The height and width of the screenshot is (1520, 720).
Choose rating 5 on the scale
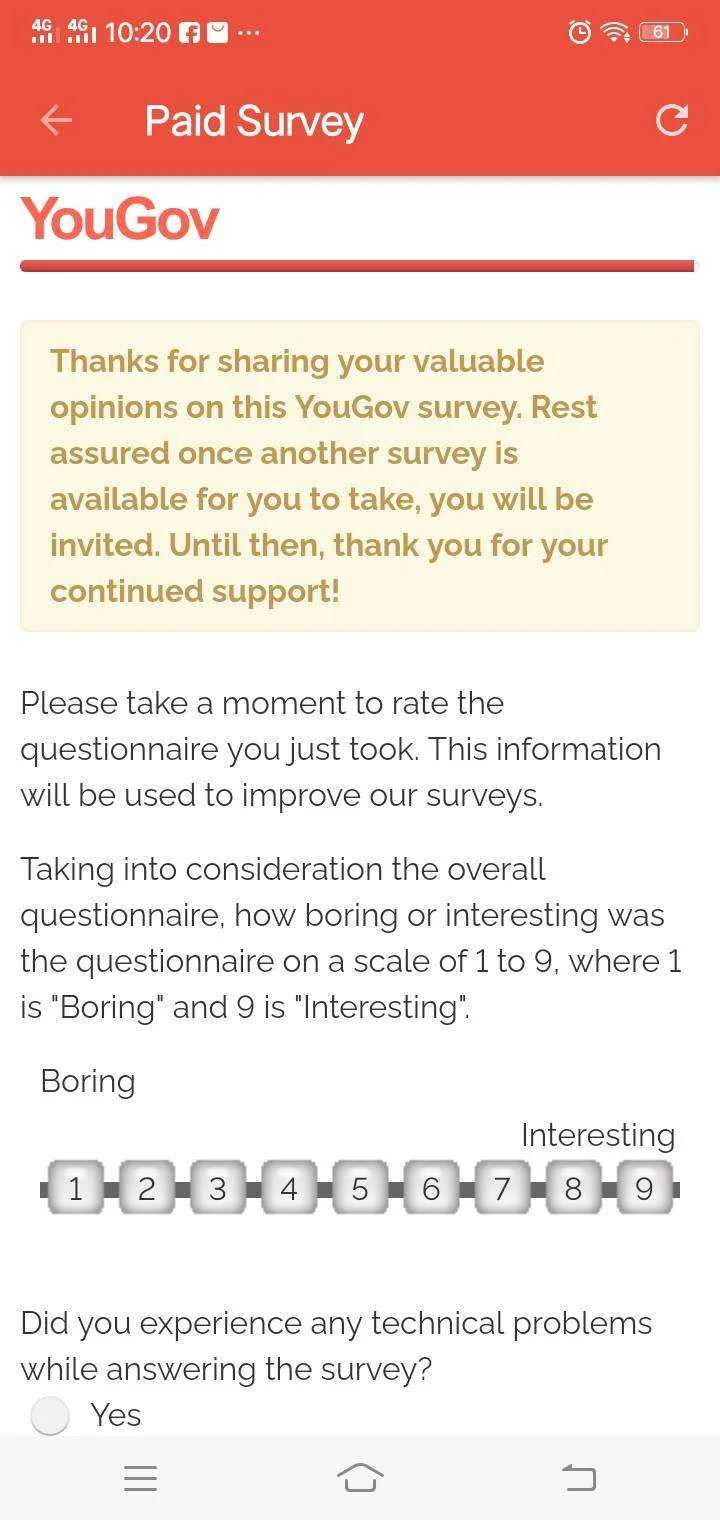point(360,1188)
